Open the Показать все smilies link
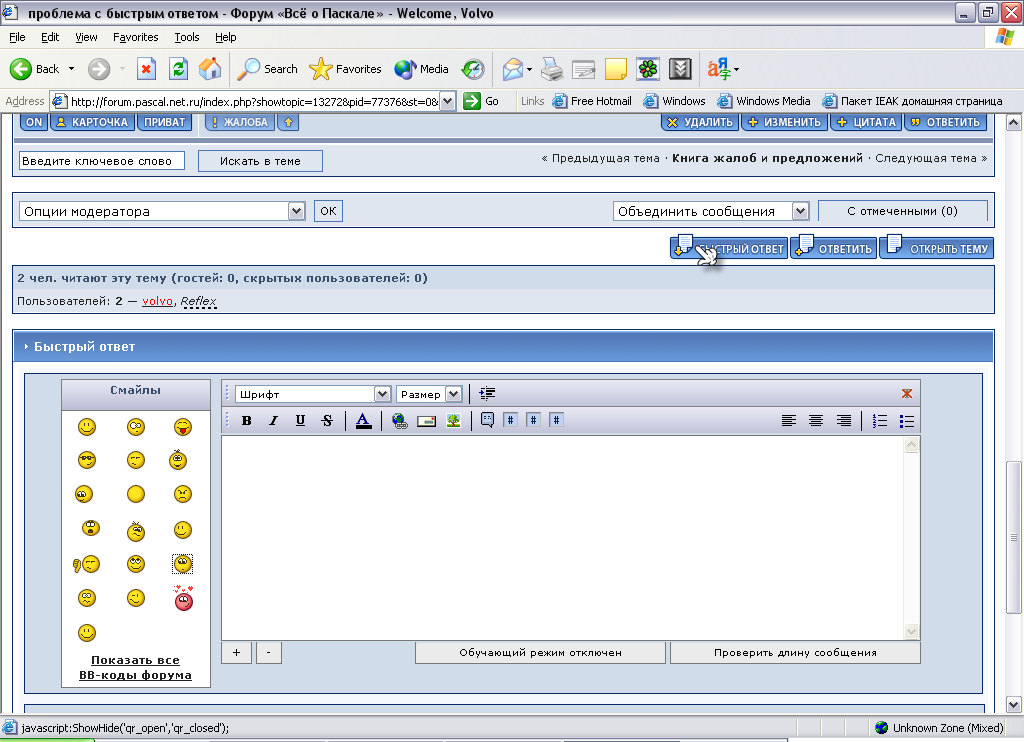 click(x=135, y=660)
